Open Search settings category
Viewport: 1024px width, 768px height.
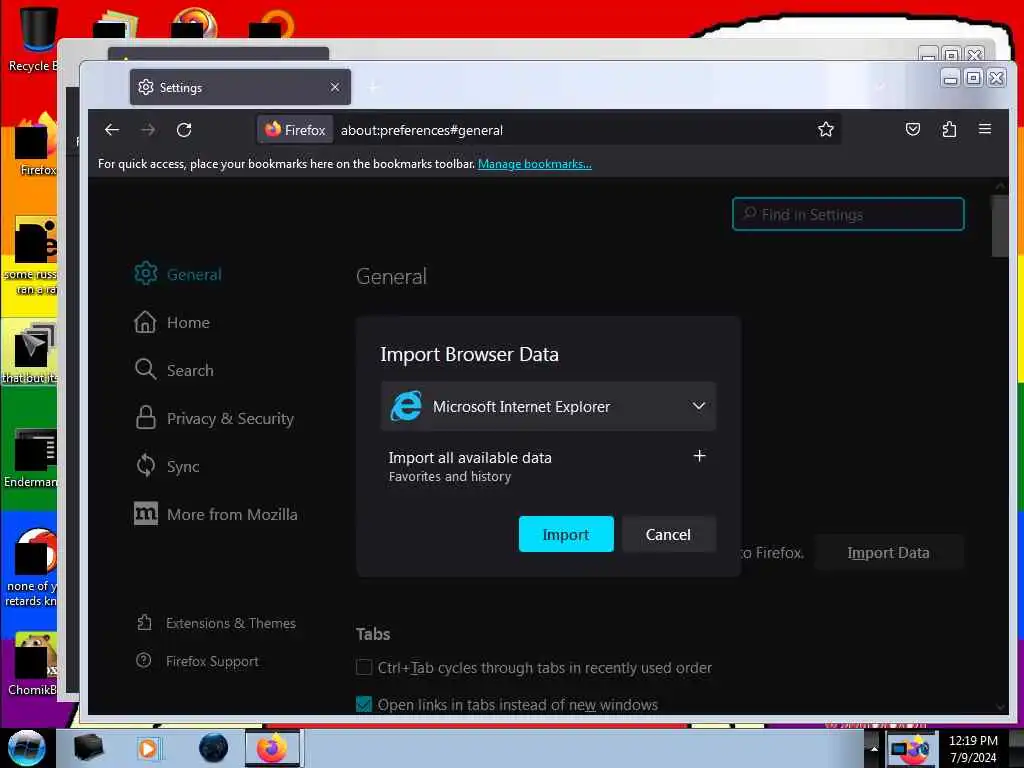point(174,370)
